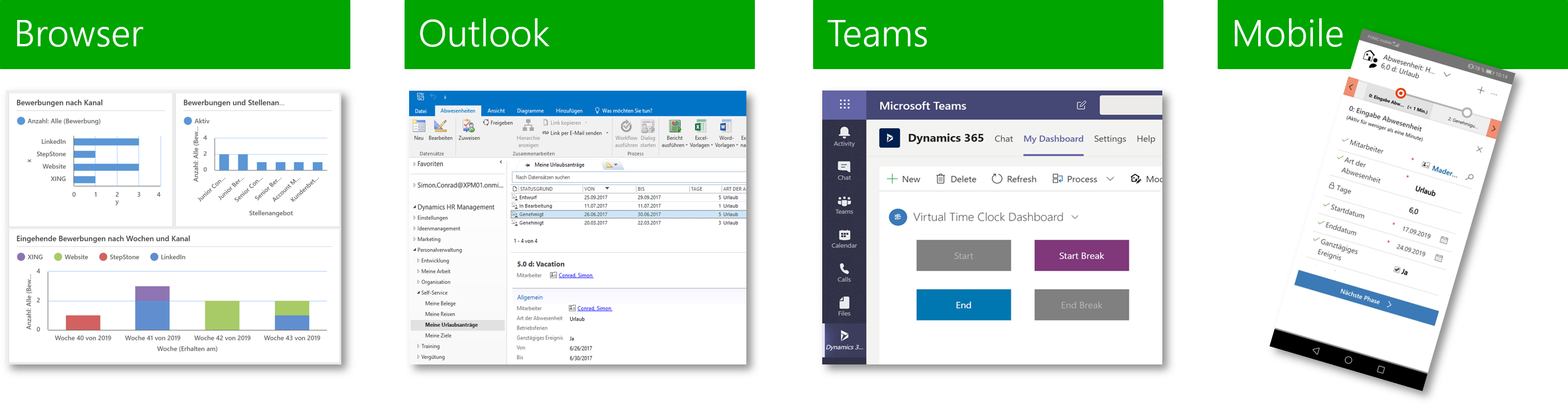Expand Favoriten in the Outlook folder pane

pos(414,164)
